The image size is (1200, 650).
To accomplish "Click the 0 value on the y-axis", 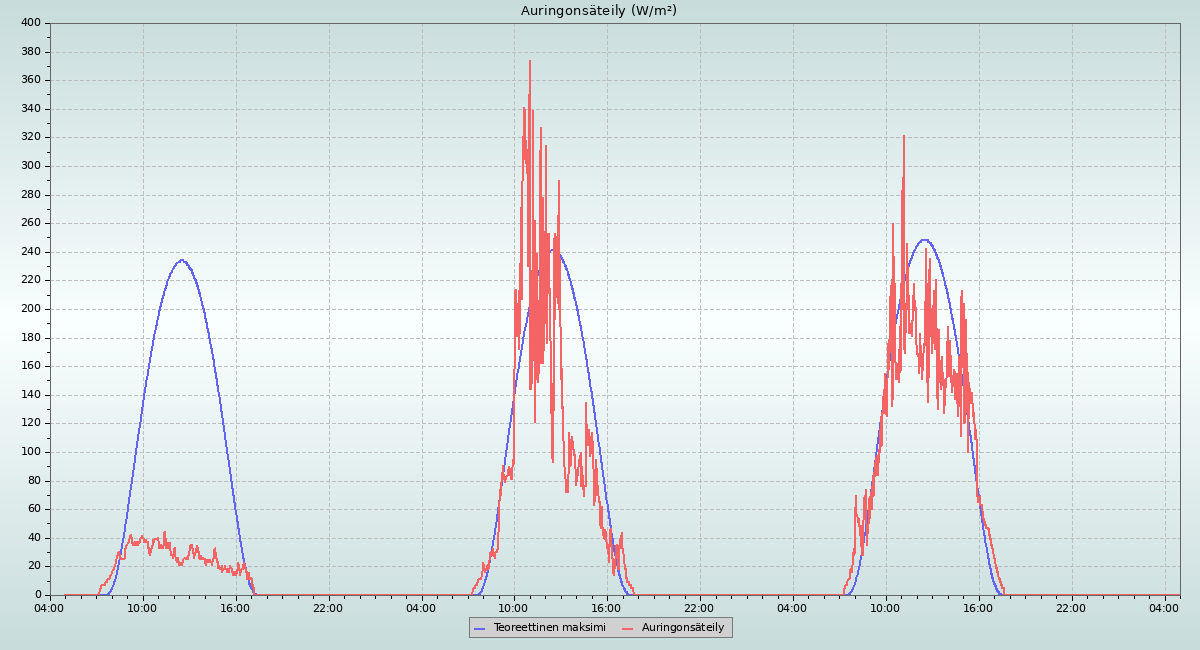I will [37, 595].
